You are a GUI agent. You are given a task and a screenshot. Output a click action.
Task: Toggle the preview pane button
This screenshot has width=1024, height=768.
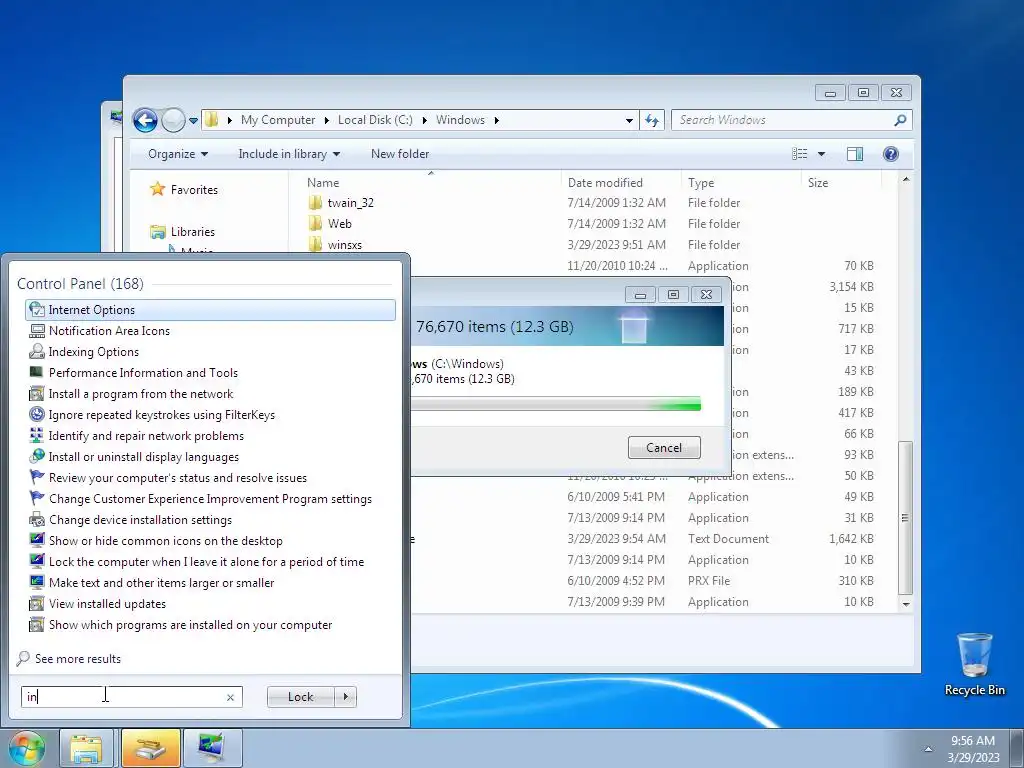pyautogui.click(x=855, y=154)
